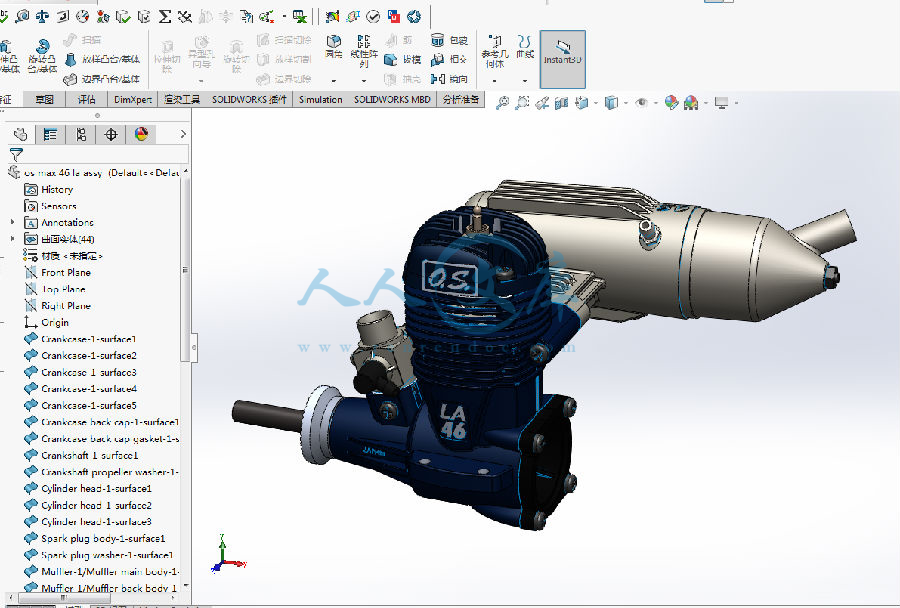The image size is (900, 608).
Task: Open the DimXpertManager crosshair panel tab
Action: (111, 134)
